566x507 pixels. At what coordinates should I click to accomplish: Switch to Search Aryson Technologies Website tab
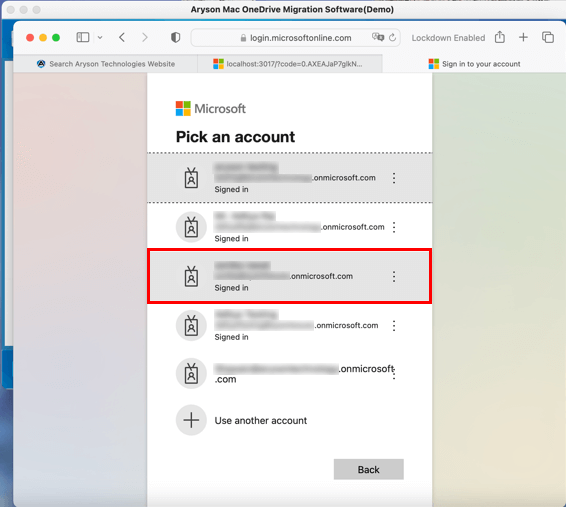106,64
